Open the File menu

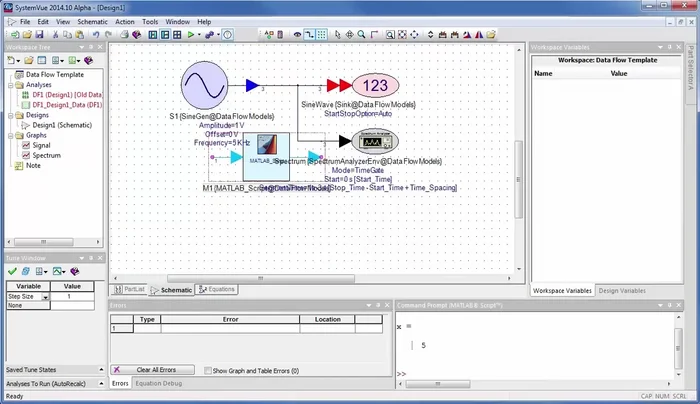click(25, 21)
